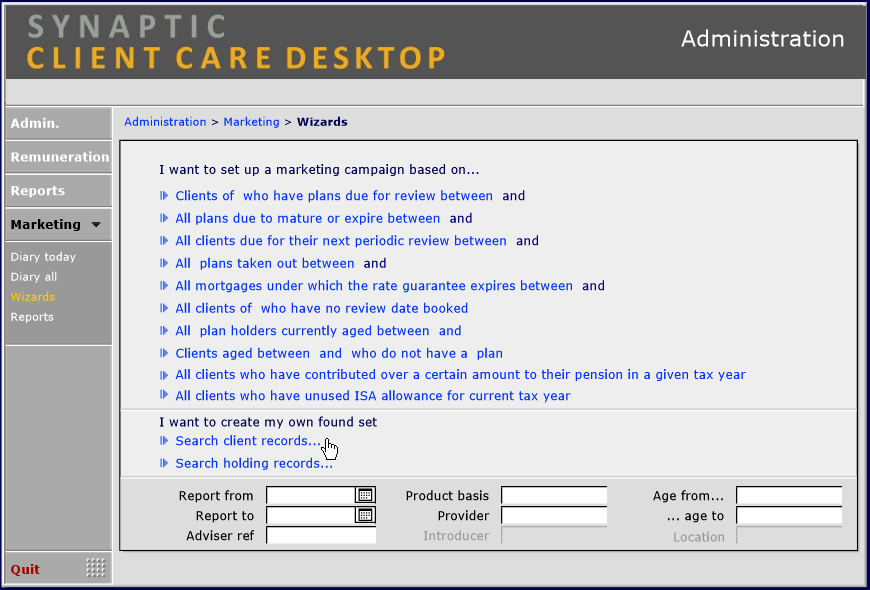
Task: Focus the Report from date field
Action: point(311,495)
